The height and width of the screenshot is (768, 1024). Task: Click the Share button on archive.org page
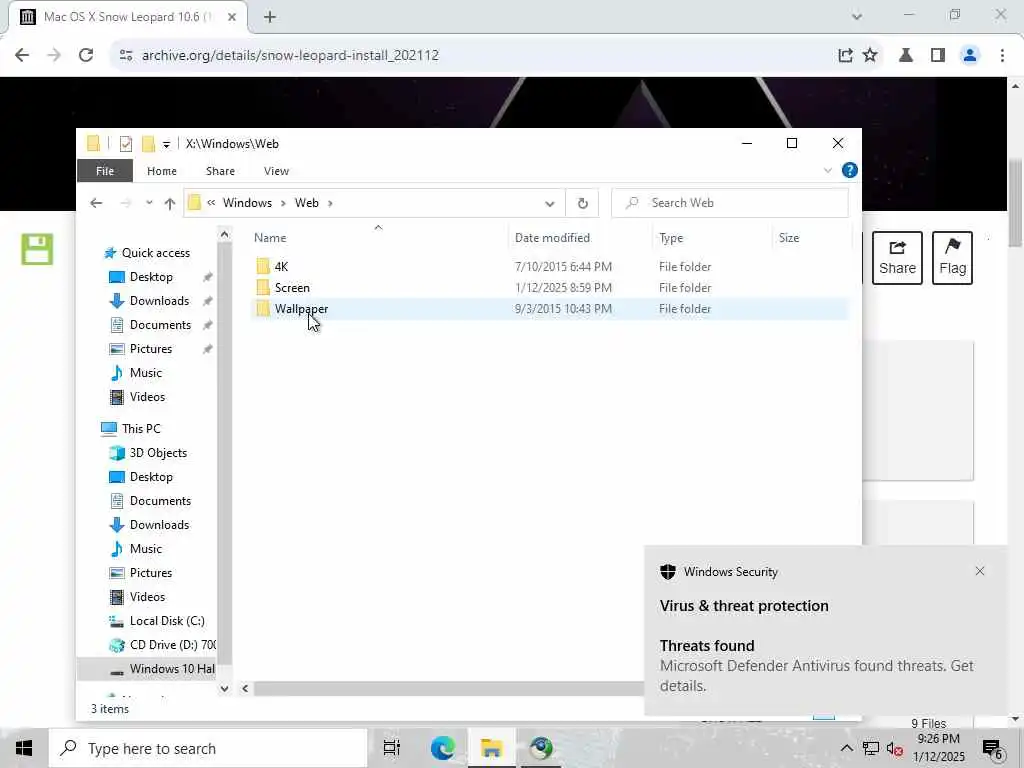pyautogui.click(x=897, y=257)
